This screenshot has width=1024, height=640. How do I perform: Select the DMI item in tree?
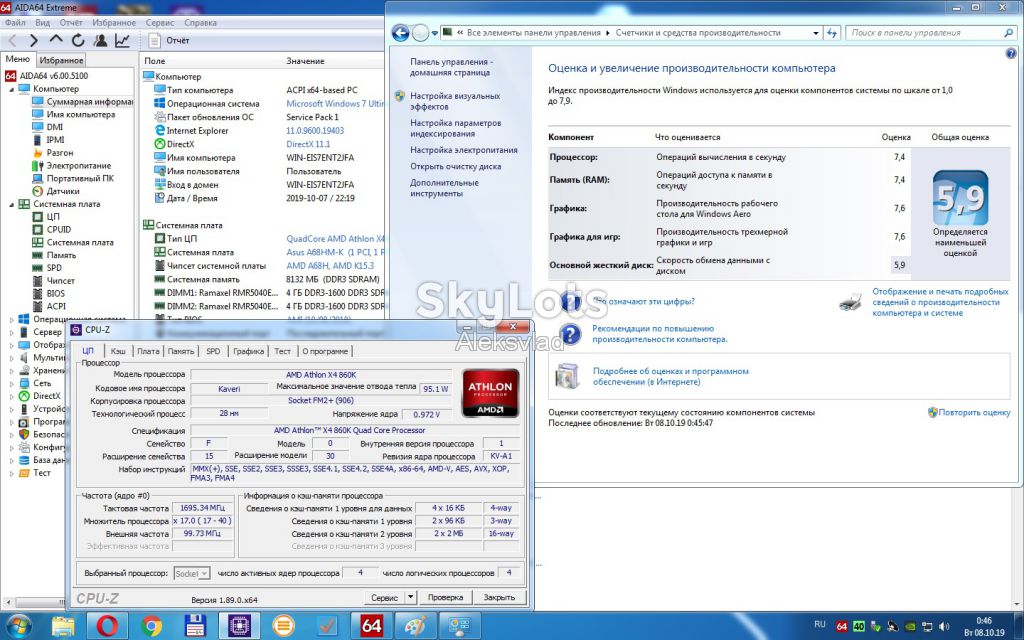[48, 127]
